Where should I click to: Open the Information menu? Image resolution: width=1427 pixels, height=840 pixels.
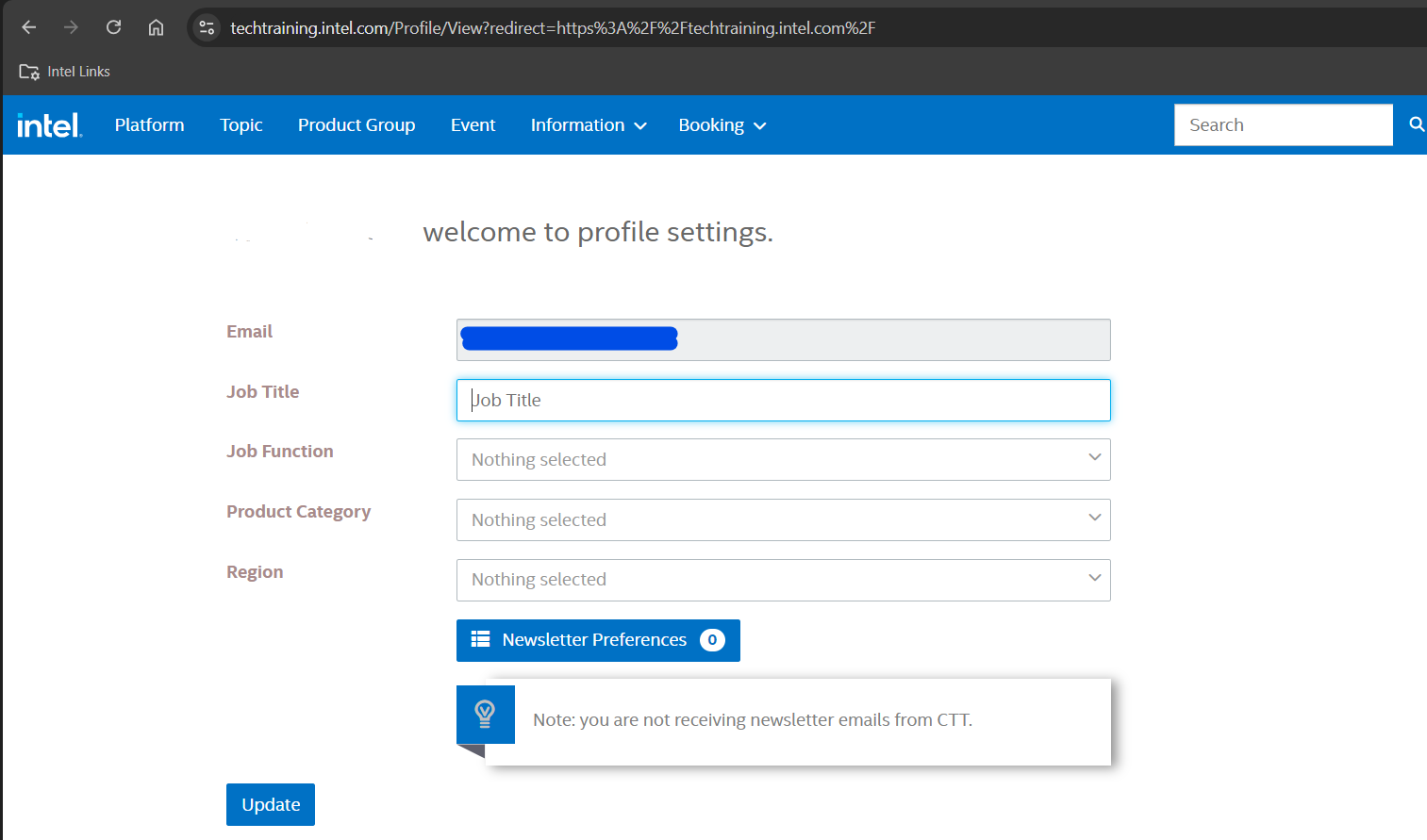588,125
